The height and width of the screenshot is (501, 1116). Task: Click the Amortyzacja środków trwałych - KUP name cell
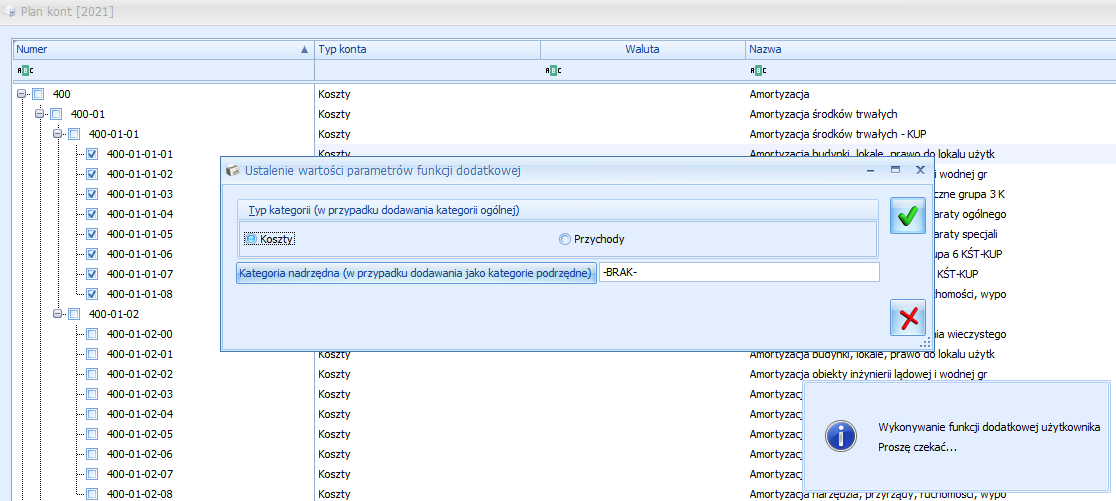[838, 134]
